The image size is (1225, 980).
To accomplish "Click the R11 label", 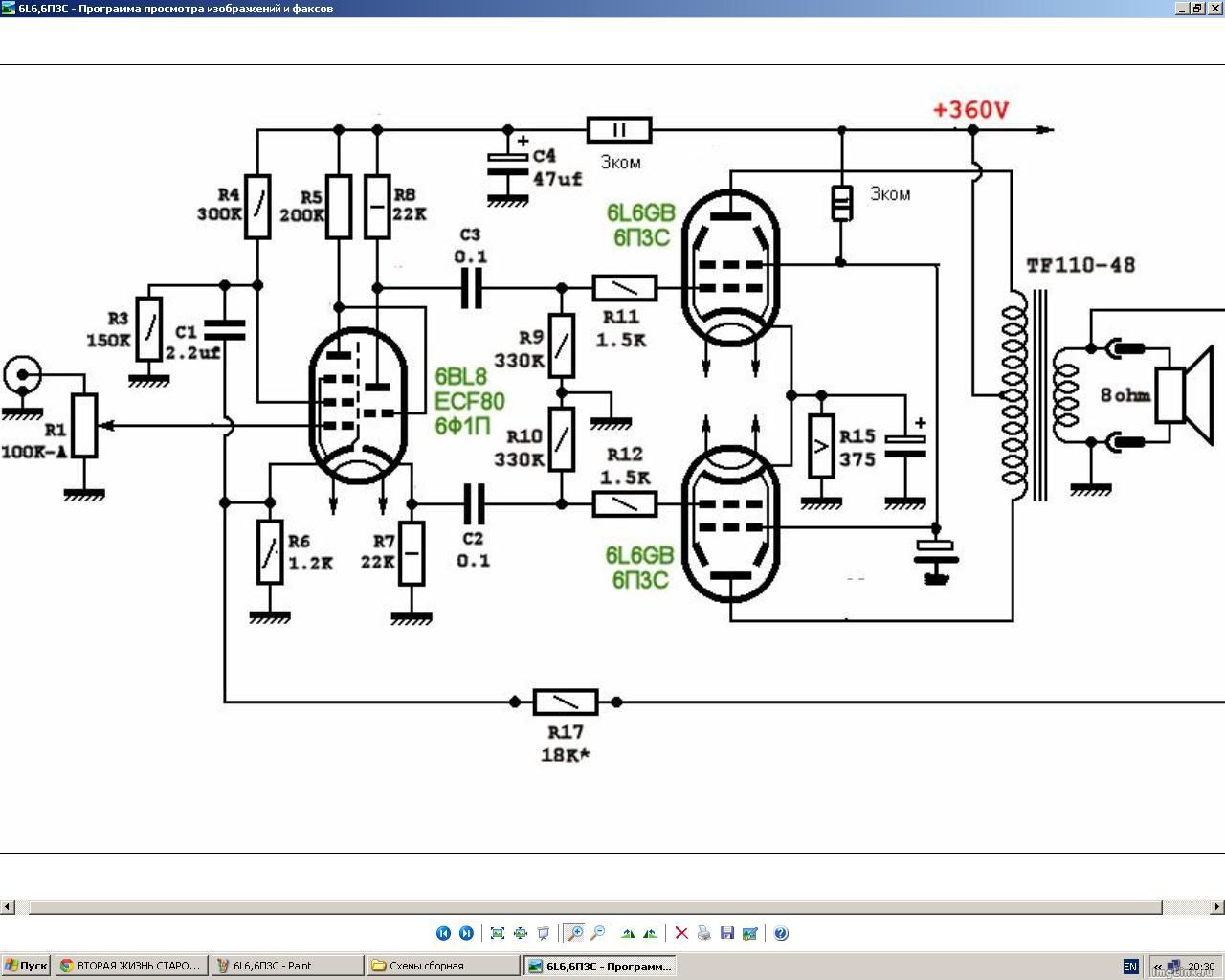I will [621, 317].
